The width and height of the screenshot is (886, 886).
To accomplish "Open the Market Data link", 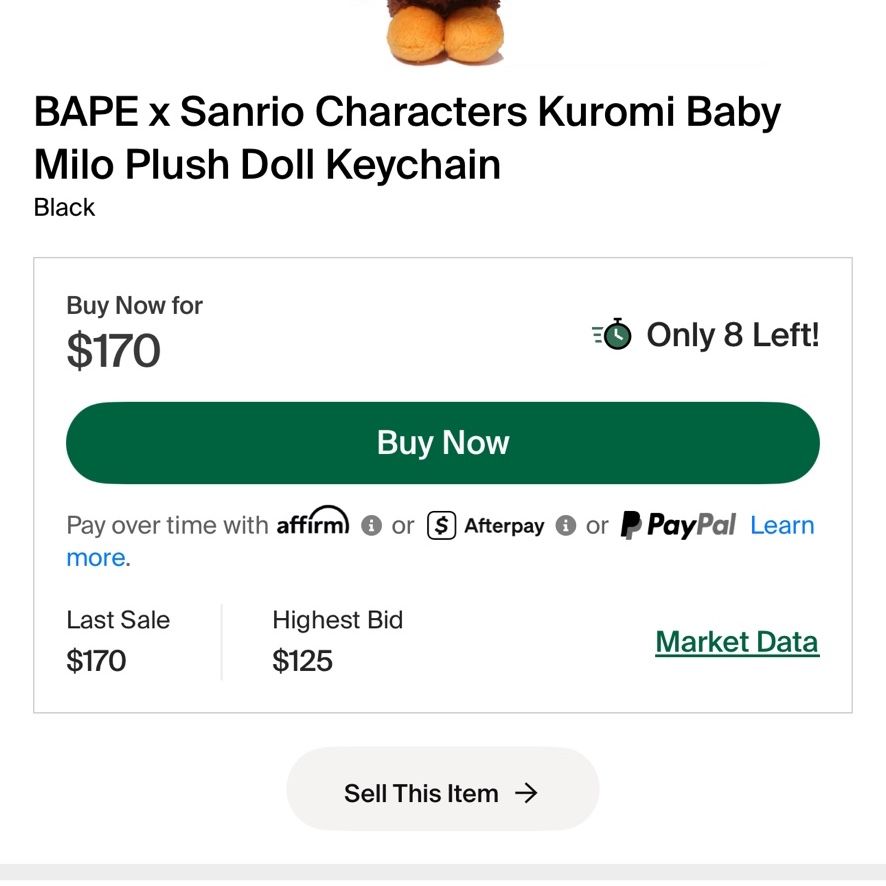I will click(x=737, y=642).
